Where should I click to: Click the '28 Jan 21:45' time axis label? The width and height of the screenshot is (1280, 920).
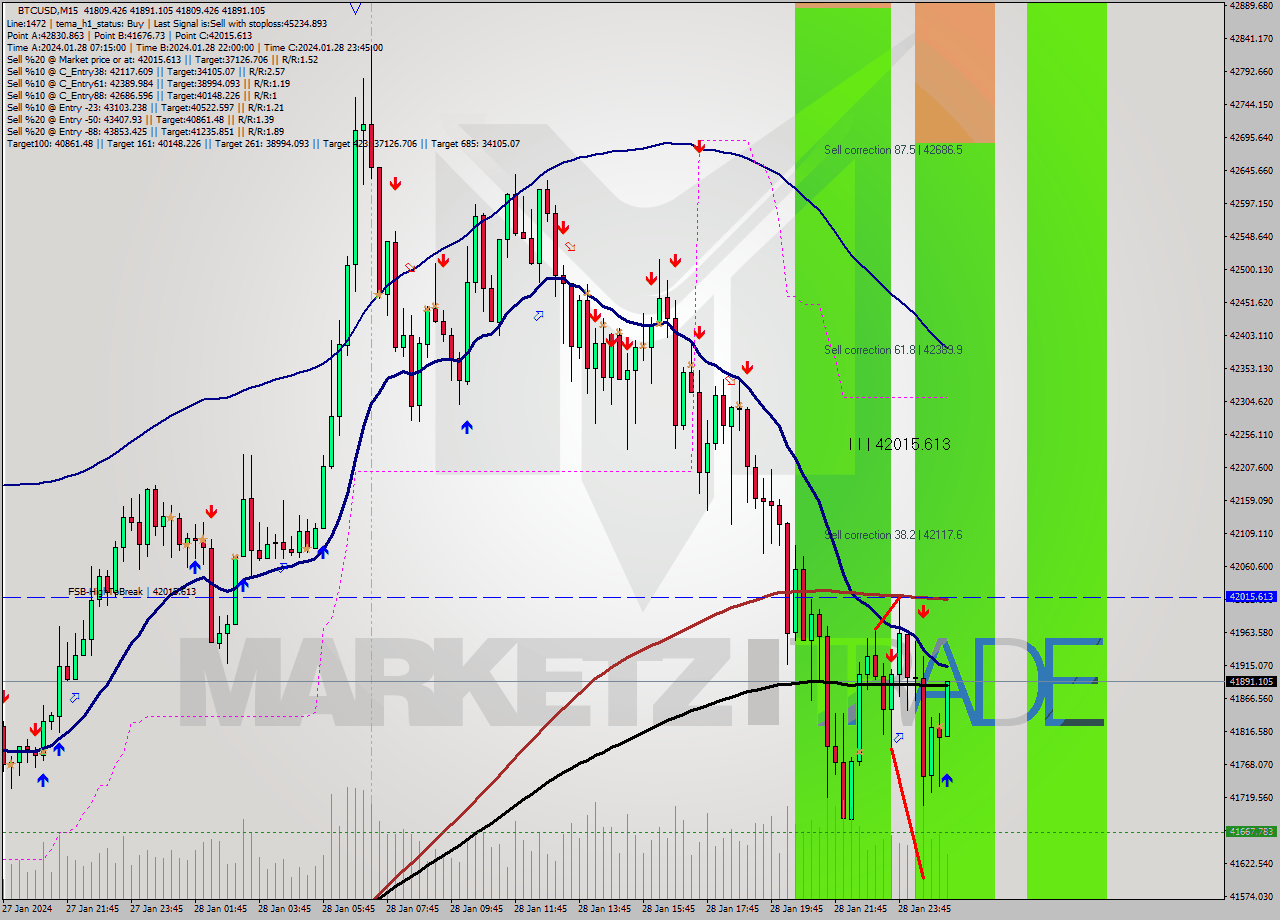click(860, 909)
